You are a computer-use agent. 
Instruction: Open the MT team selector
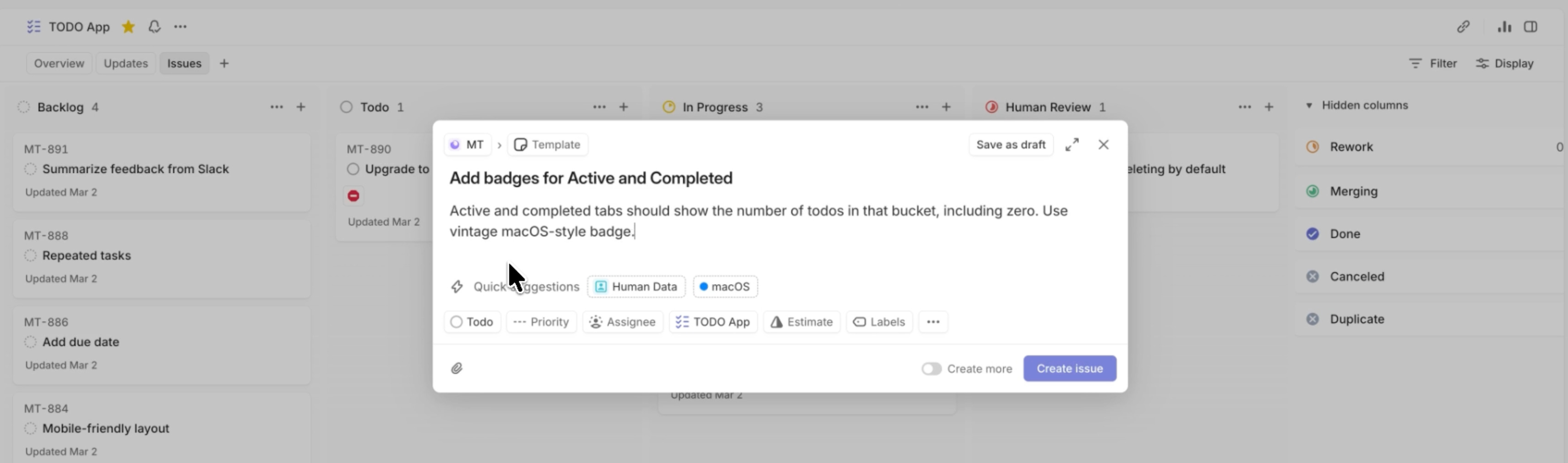(x=468, y=145)
